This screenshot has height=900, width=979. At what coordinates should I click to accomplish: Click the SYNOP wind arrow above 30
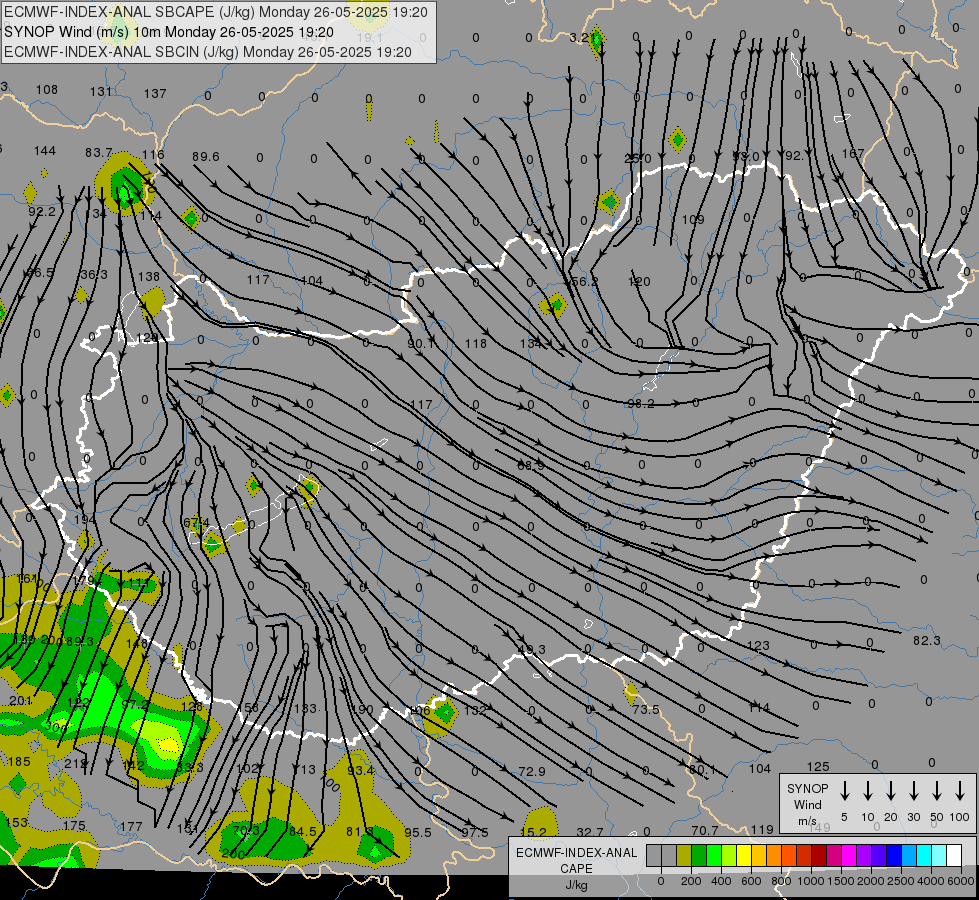913,791
